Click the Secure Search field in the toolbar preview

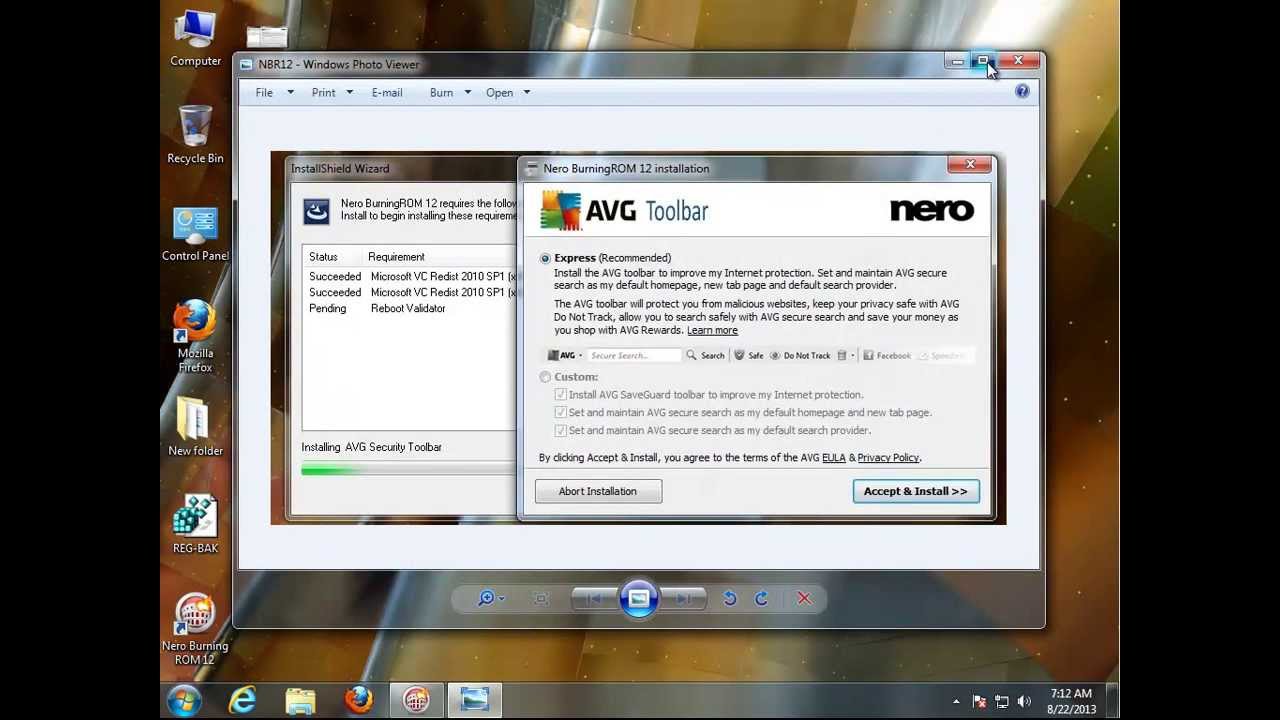pos(634,355)
